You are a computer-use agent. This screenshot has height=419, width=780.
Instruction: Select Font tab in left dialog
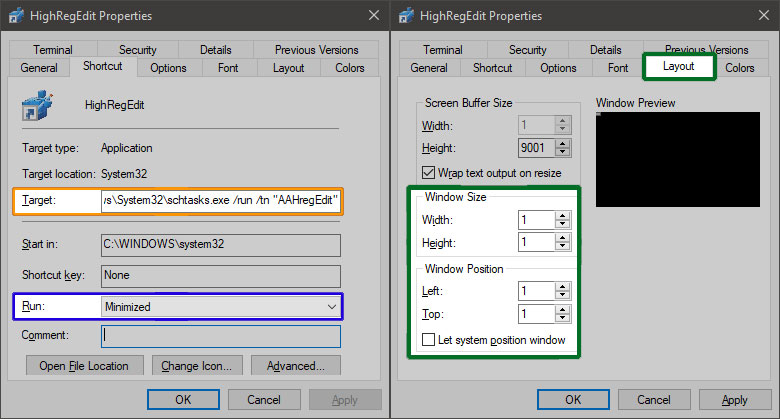[228, 68]
